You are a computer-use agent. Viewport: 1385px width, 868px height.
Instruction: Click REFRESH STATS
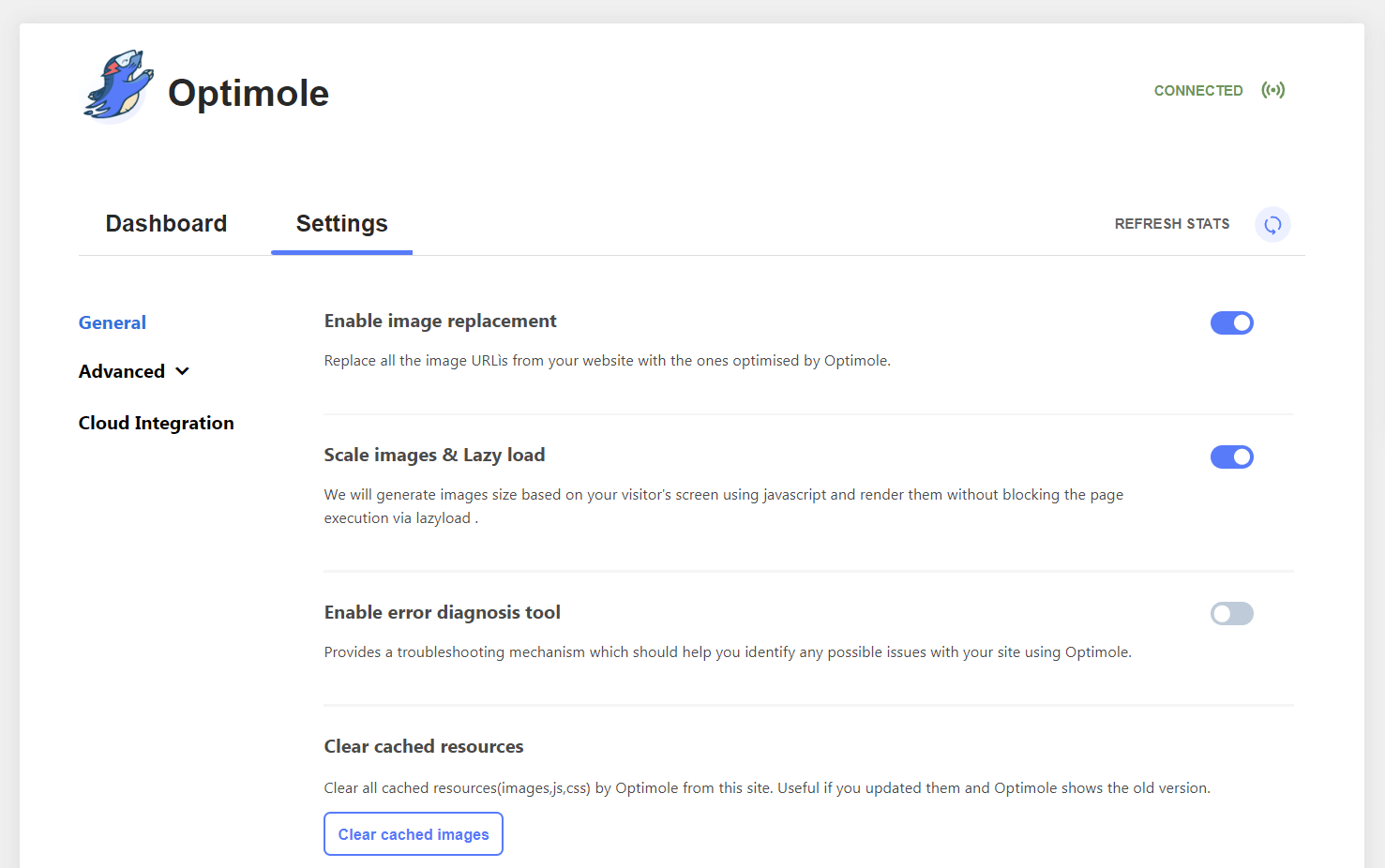click(x=1171, y=223)
